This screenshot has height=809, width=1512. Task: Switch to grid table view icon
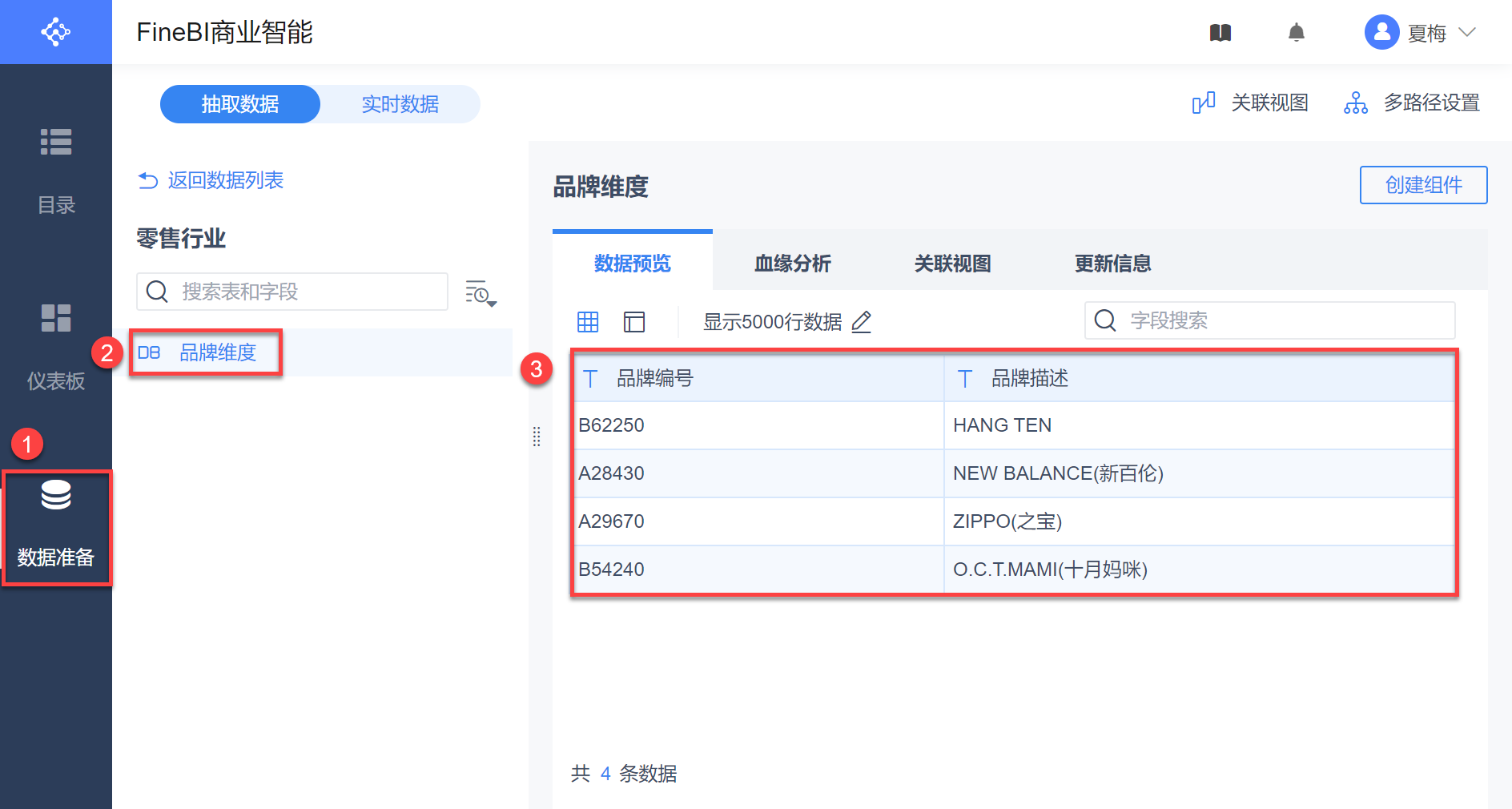588,322
